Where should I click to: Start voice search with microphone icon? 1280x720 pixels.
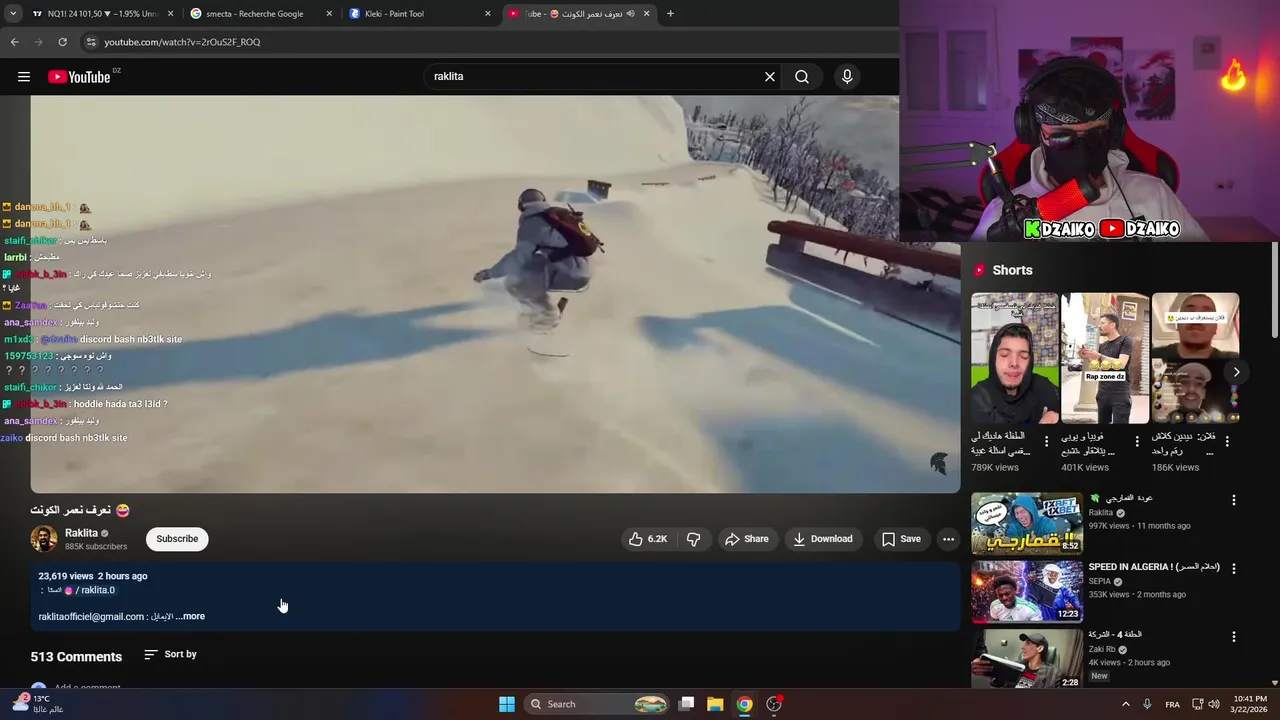pyautogui.click(x=847, y=77)
